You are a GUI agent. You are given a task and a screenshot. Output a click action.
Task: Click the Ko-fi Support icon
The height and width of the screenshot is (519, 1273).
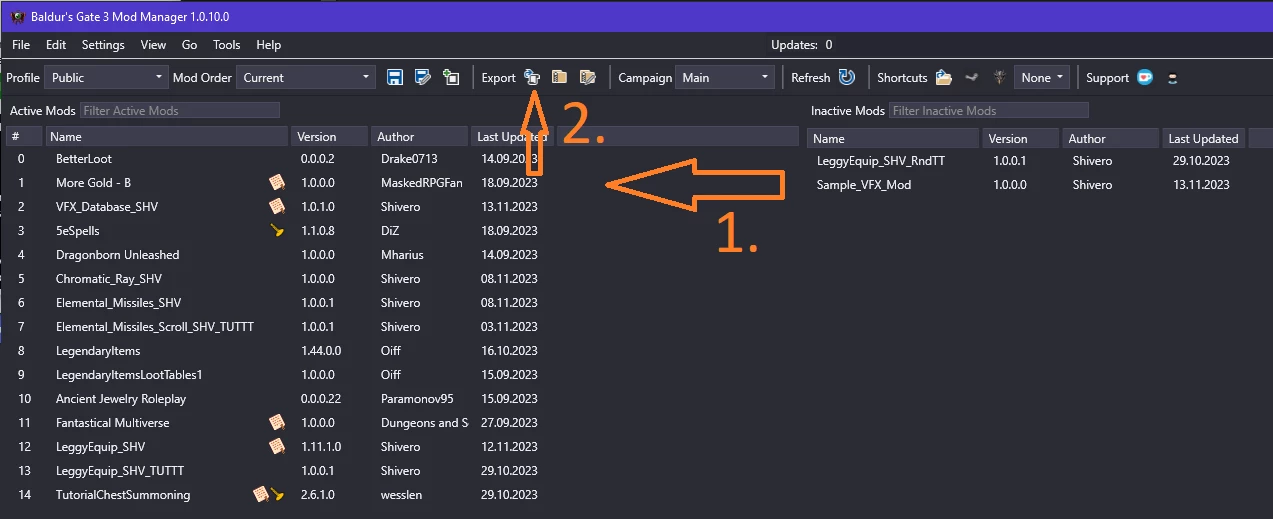click(1145, 77)
